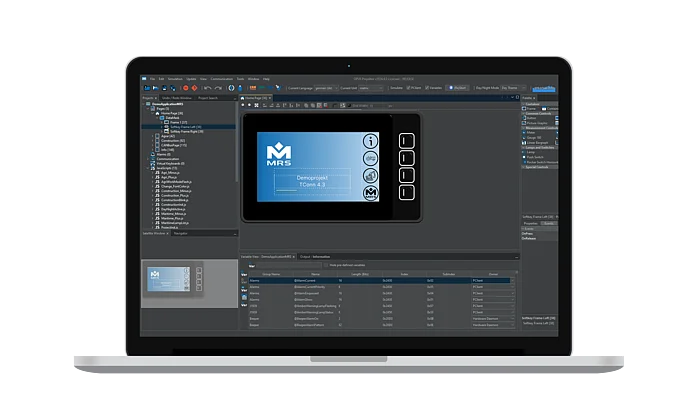Viewport: 698px width, 419px height.
Task: Collapse the Lamps and Switches palette group
Action: pyautogui.click(x=524, y=147)
